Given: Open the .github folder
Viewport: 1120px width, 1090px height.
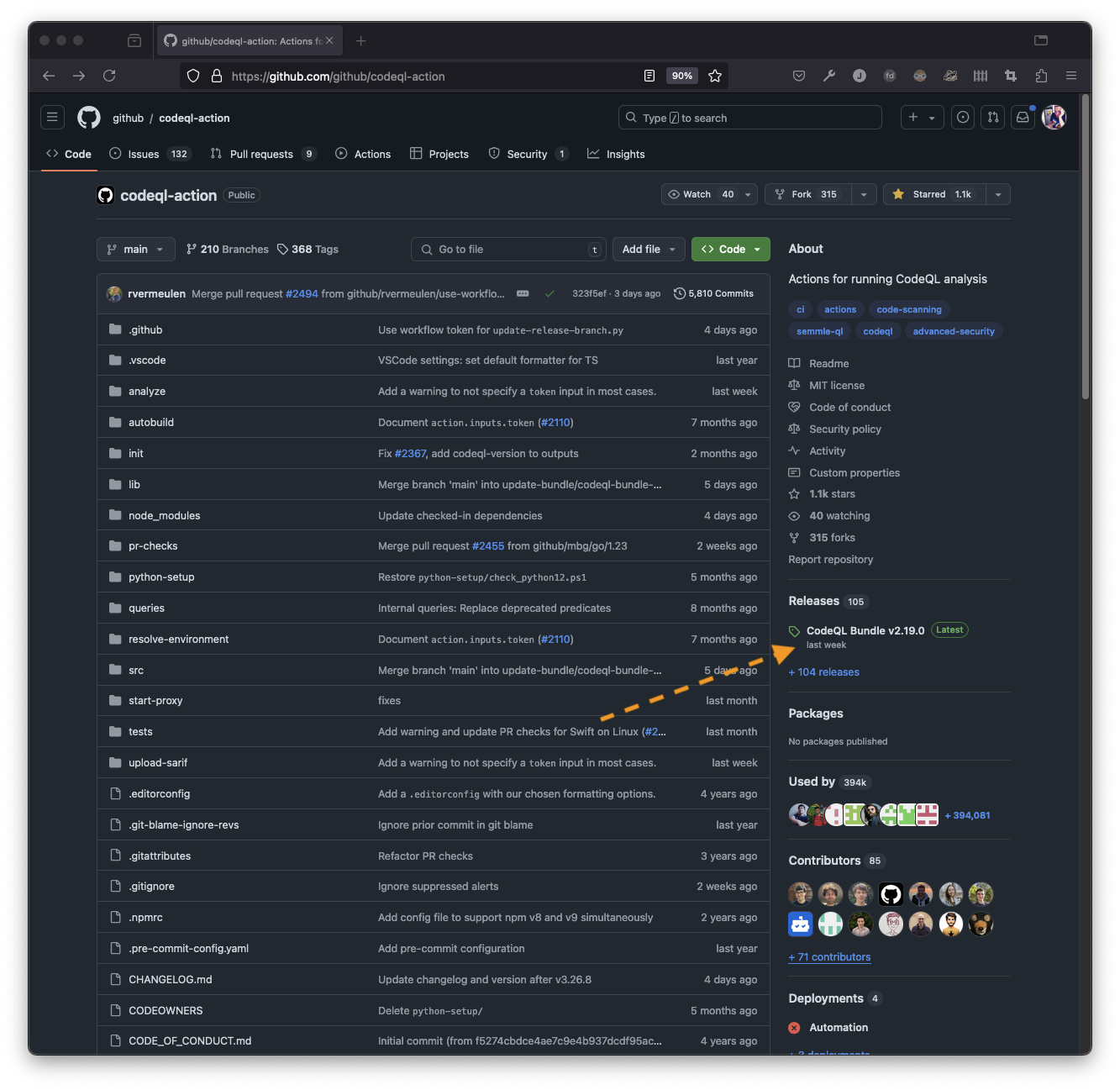Looking at the screenshot, I should click(145, 329).
